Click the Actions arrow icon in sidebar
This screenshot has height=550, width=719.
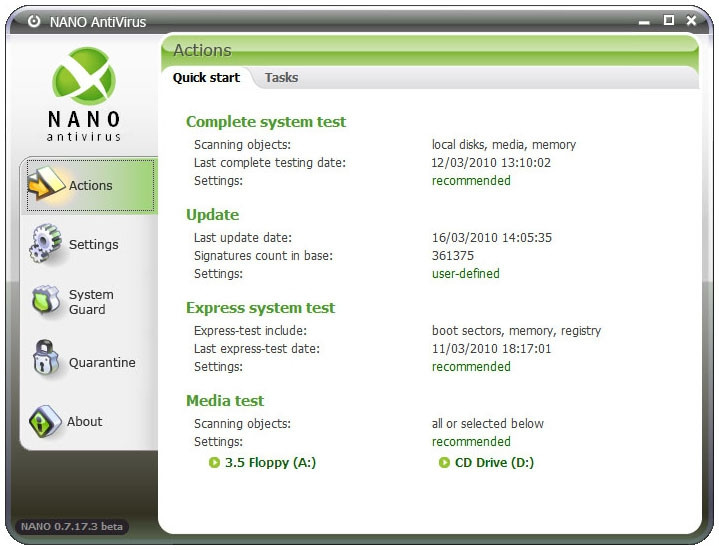point(46,184)
